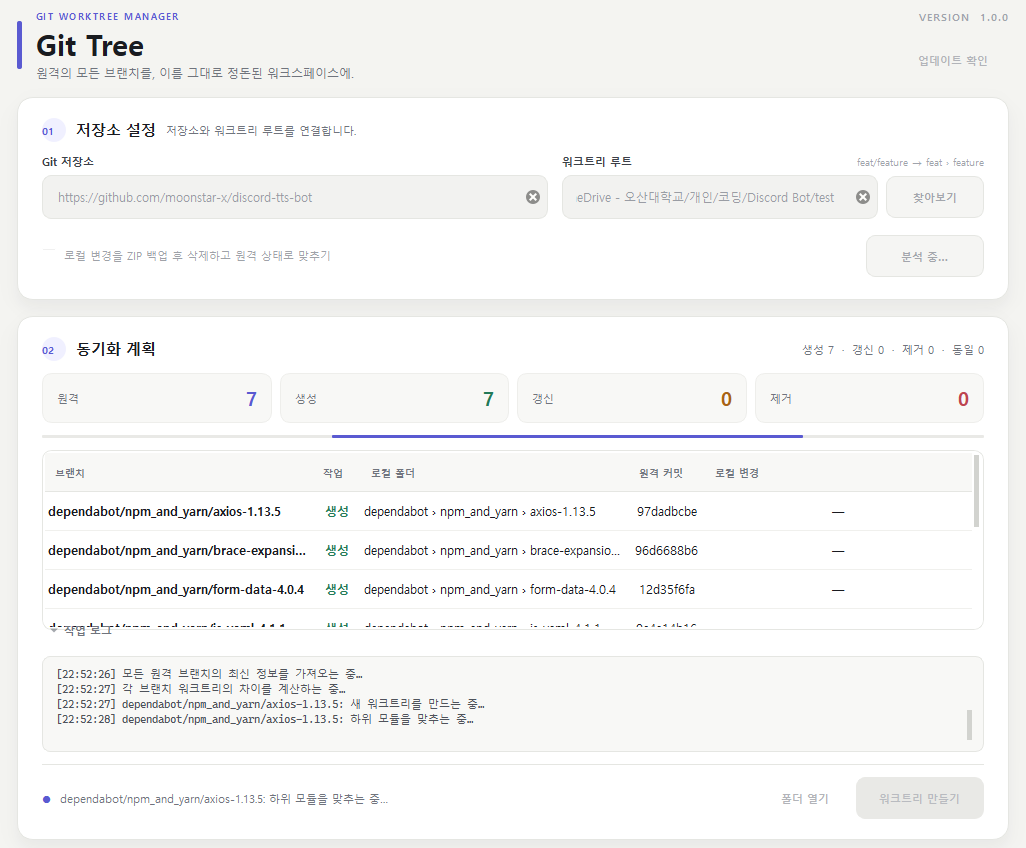The width and height of the screenshot is (1026, 848).
Task: Click local folder path axios-1.13.5
Action: point(480,512)
